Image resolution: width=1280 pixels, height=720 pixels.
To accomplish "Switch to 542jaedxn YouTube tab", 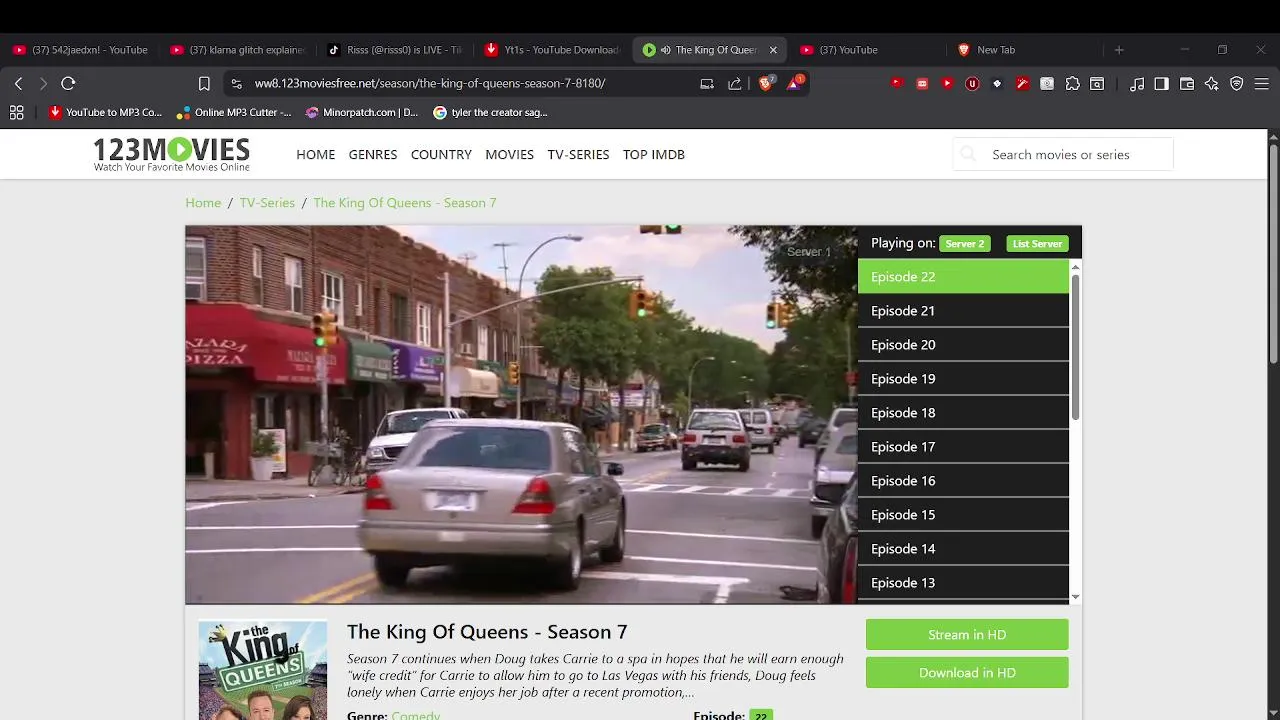I will click(80, 50).
